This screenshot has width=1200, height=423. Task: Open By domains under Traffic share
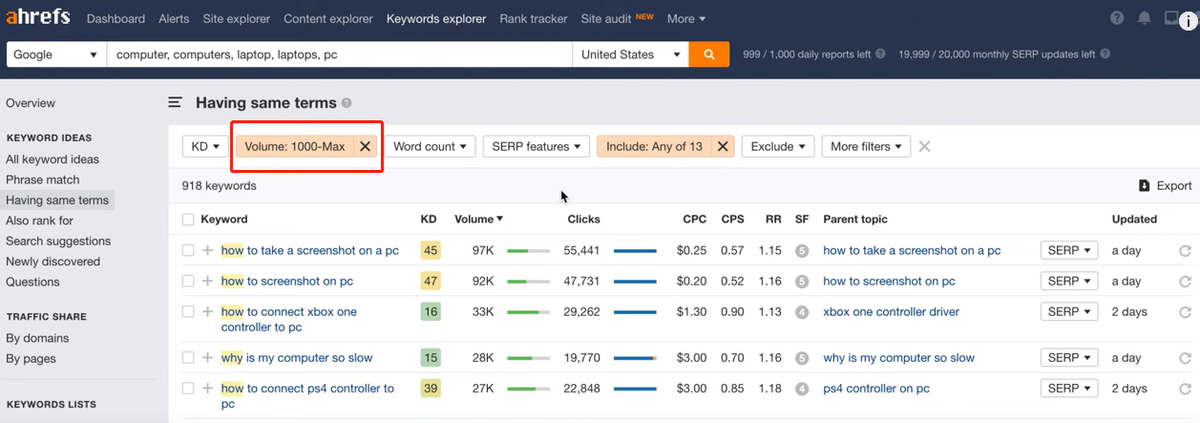(35, 338)
